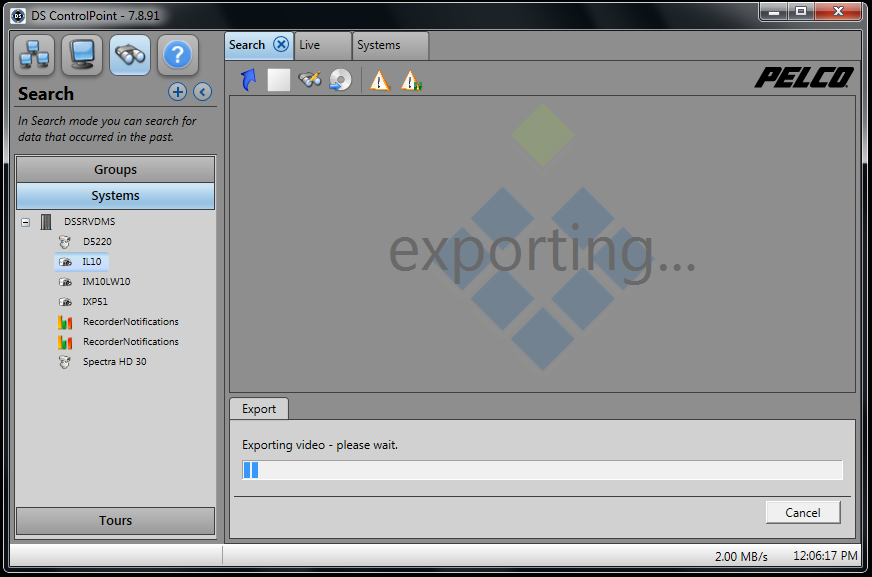Cancel the video export
Screen dimensions: 872x577
[802, 512]
